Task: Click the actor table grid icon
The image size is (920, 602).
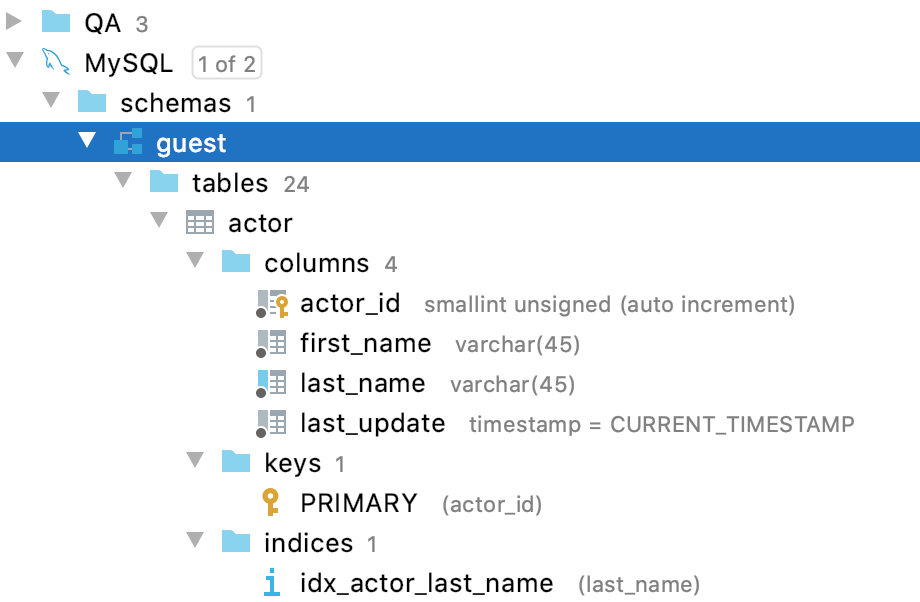Action: 200,223
